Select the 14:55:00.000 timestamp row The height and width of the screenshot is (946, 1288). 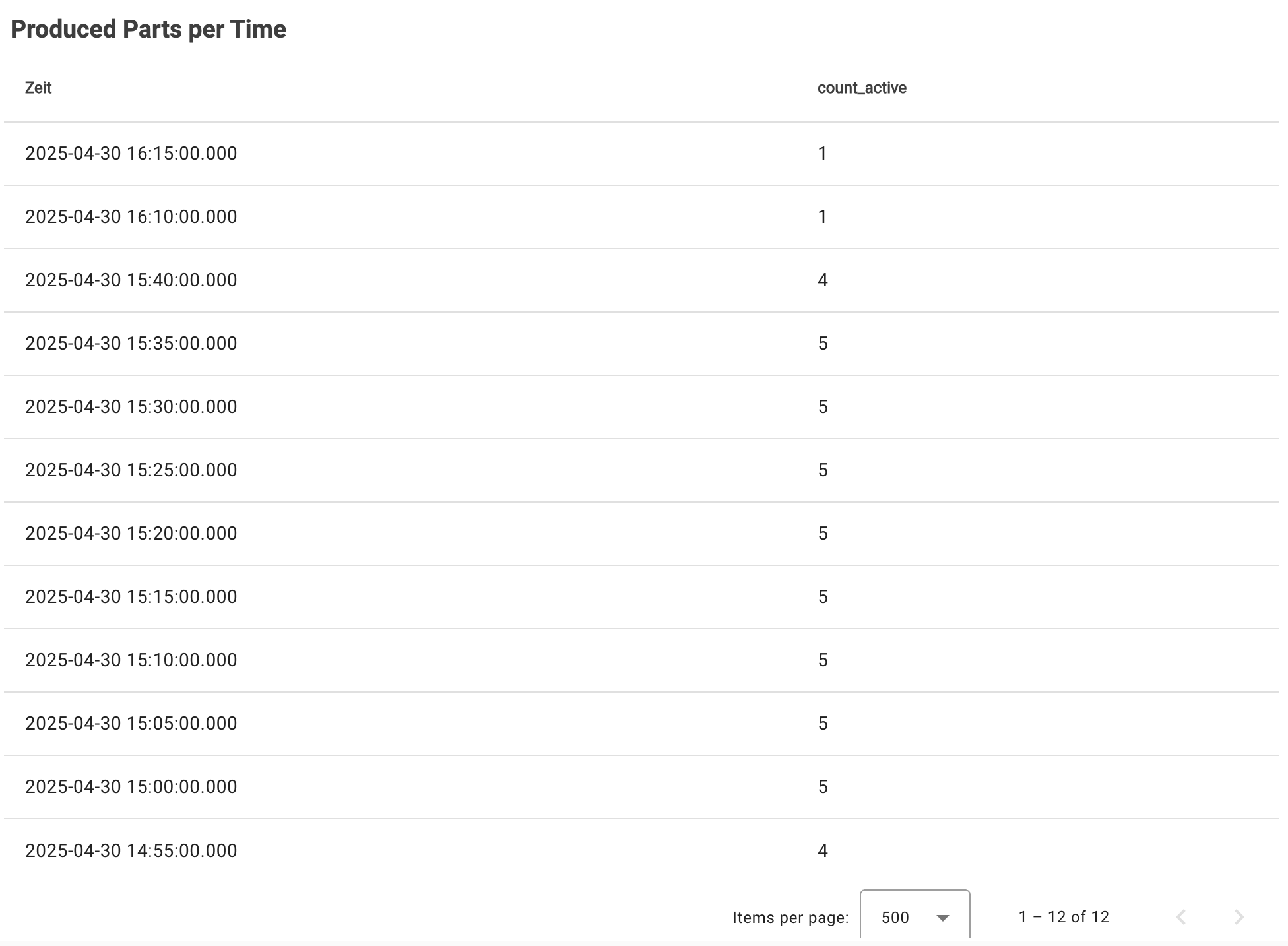[x=131, y=851]
